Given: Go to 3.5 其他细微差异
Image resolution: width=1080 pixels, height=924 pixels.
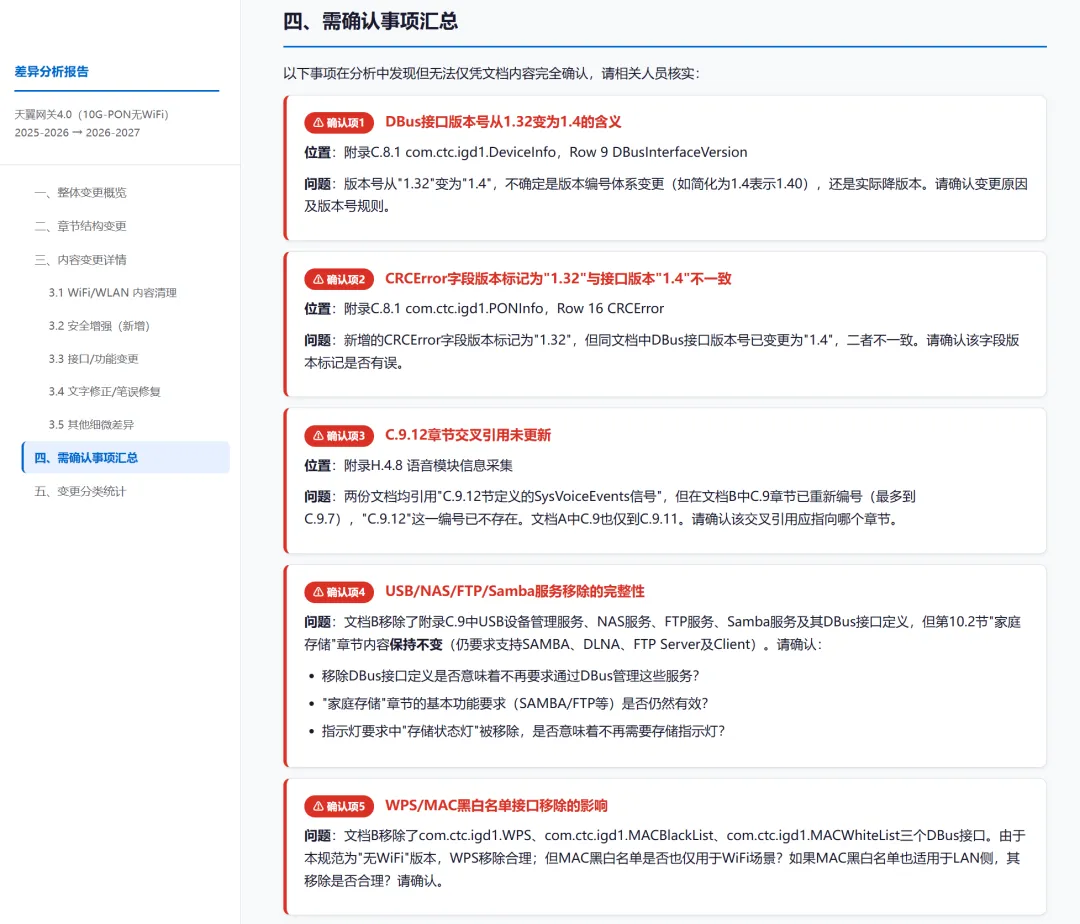Looking at the screenshot, I should pos(91,425).
